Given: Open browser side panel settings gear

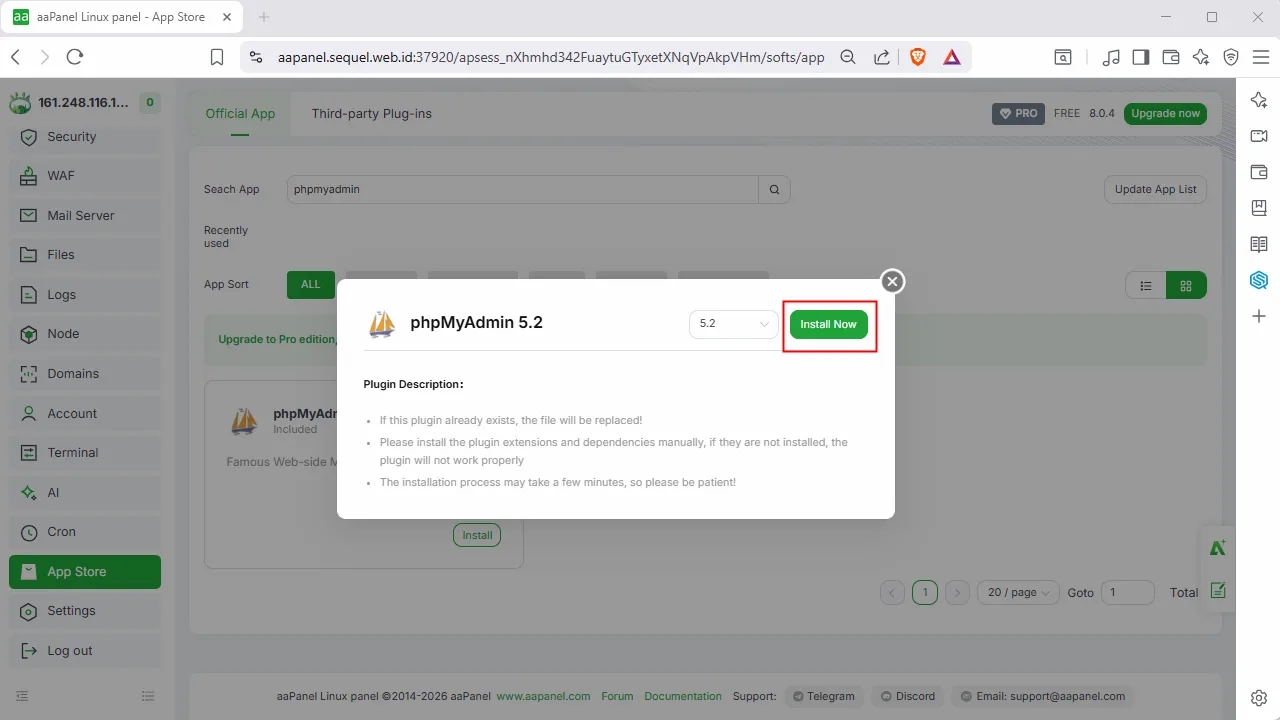Looking at the screenshot, I should click(1259, 697).
